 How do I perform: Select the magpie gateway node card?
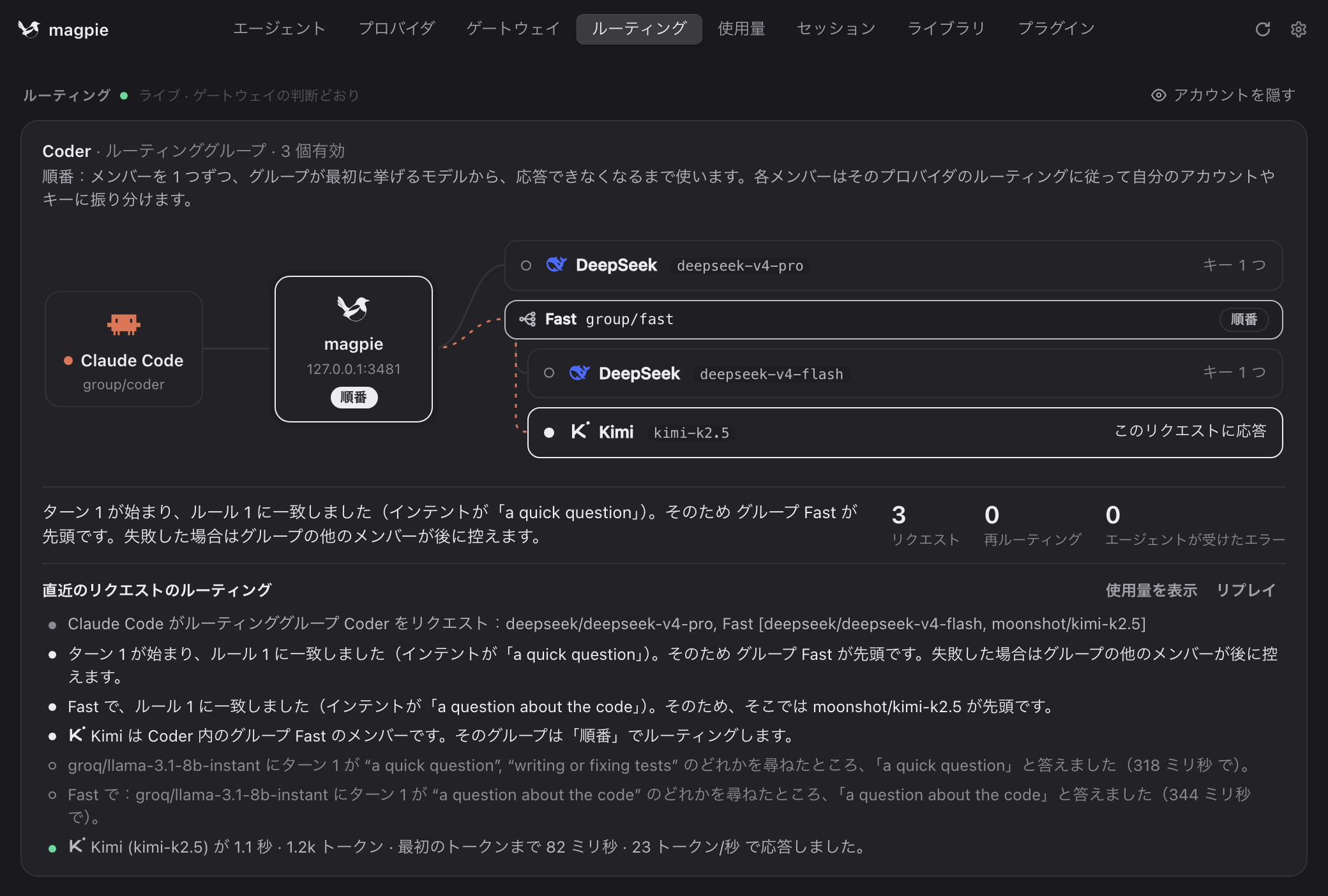[x=354, y=349]
